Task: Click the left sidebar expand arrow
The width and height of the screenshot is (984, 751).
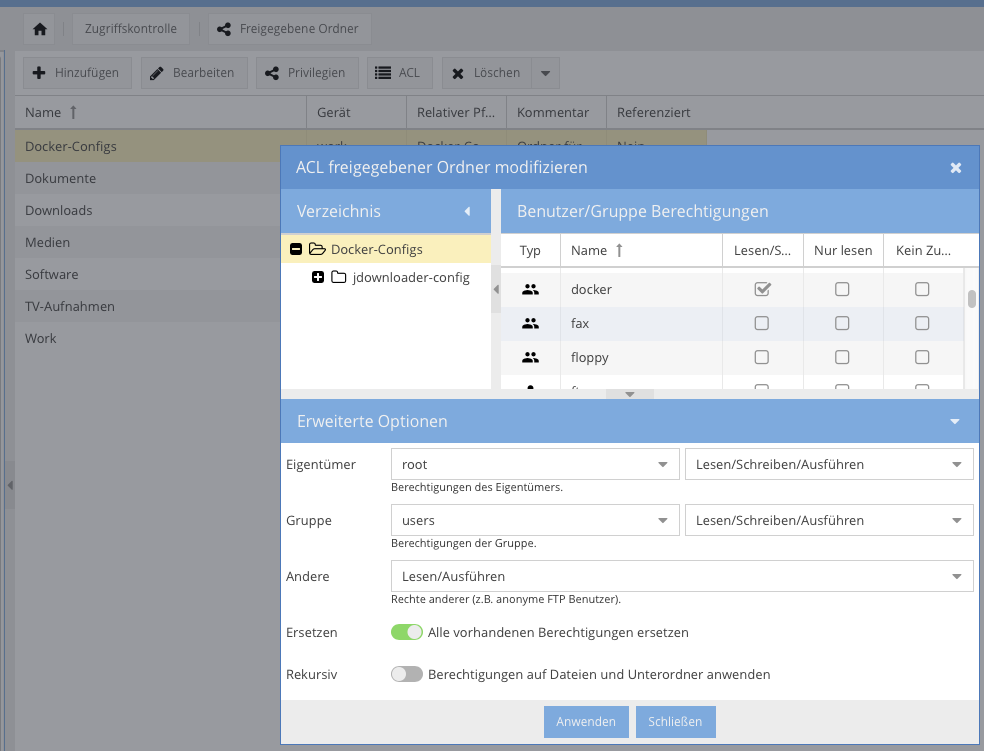Action: coord(10,485)
